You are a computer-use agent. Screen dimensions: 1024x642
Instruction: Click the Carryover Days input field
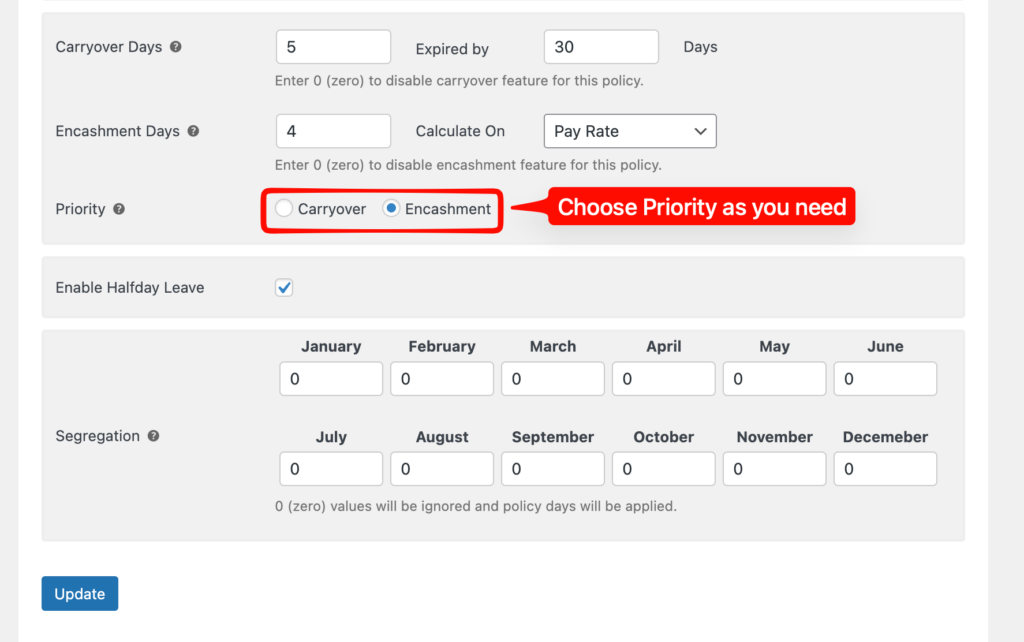[333, 47]
